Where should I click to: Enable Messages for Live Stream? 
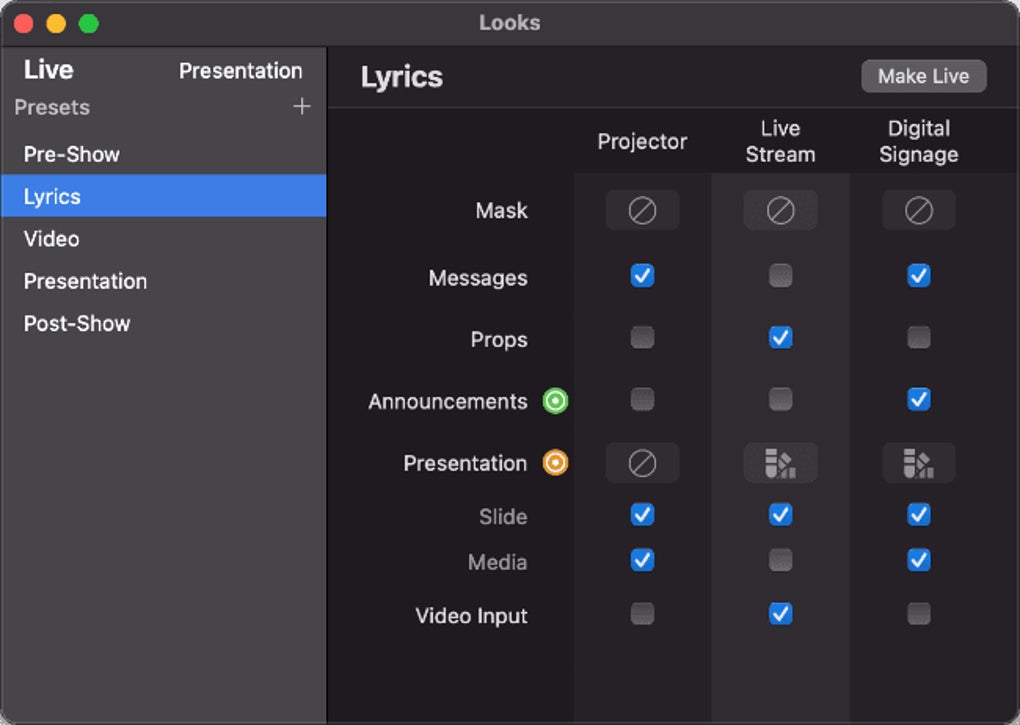click(x=780, y=276)
